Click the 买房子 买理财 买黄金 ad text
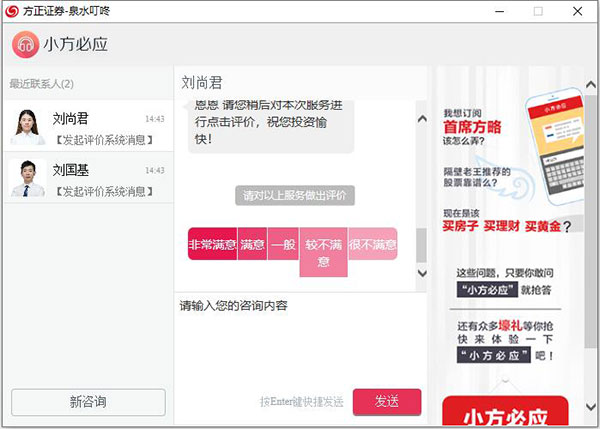 502,226
